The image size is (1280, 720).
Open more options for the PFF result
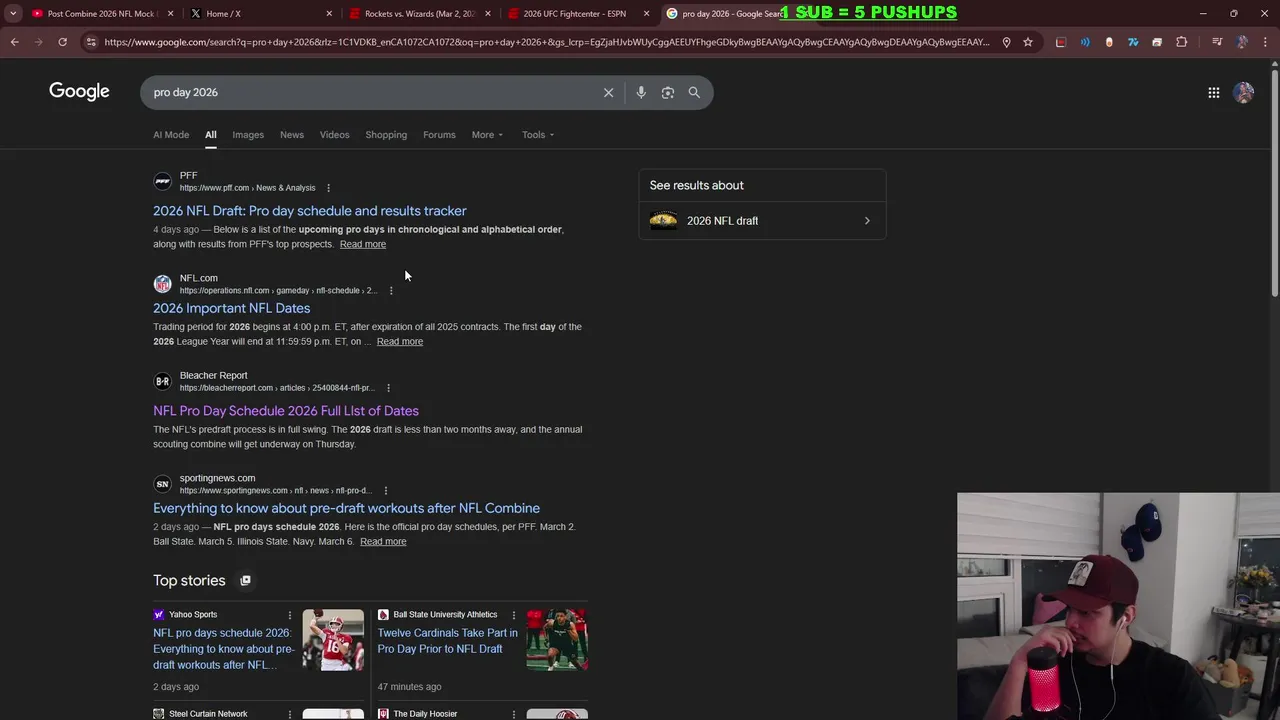pyautogui.click(x=328, y=188)
